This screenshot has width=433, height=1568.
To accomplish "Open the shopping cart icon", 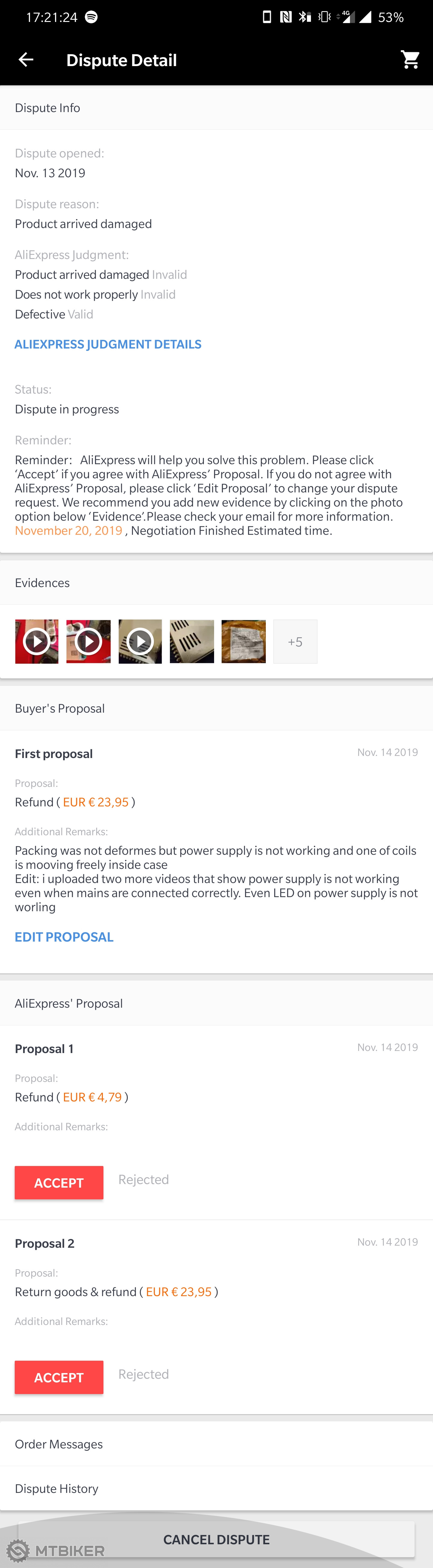I will pyautogui.click(x=410, y=60).
